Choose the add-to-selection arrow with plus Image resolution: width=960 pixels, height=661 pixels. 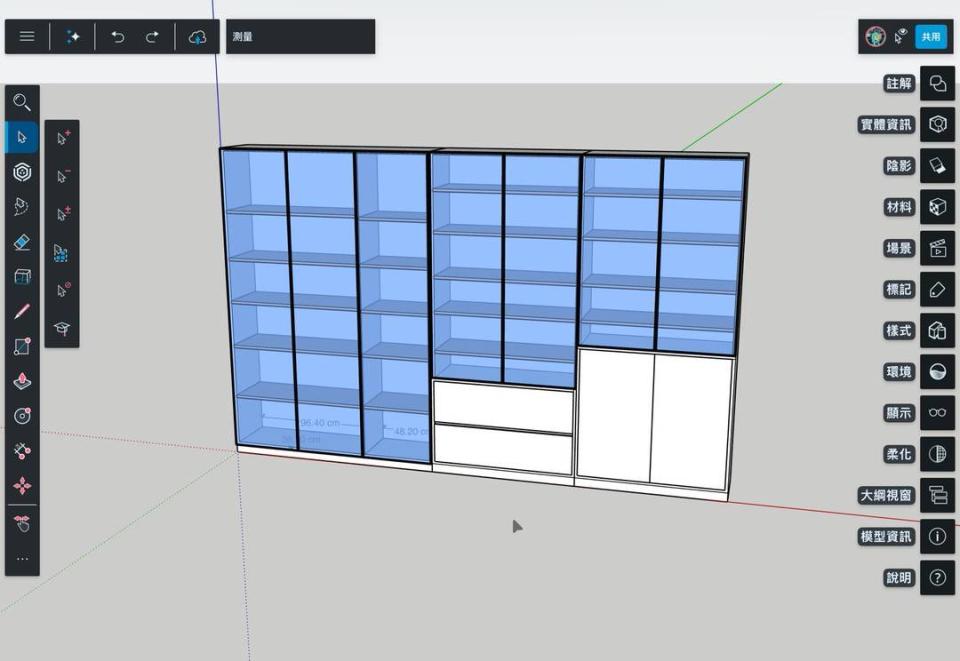click(x=62, y=138)
